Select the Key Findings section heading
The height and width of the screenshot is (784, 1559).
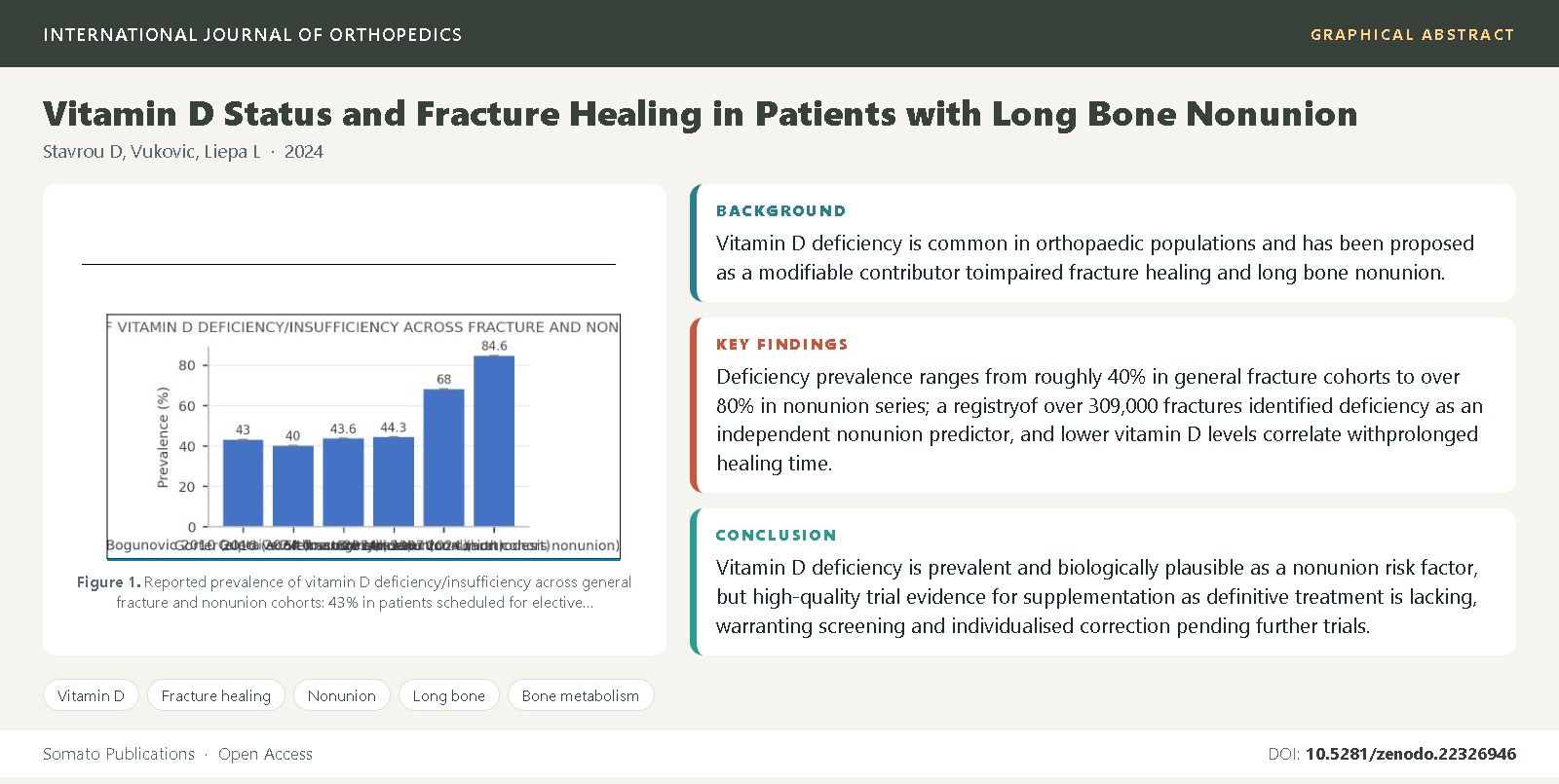tap(782, 344)
